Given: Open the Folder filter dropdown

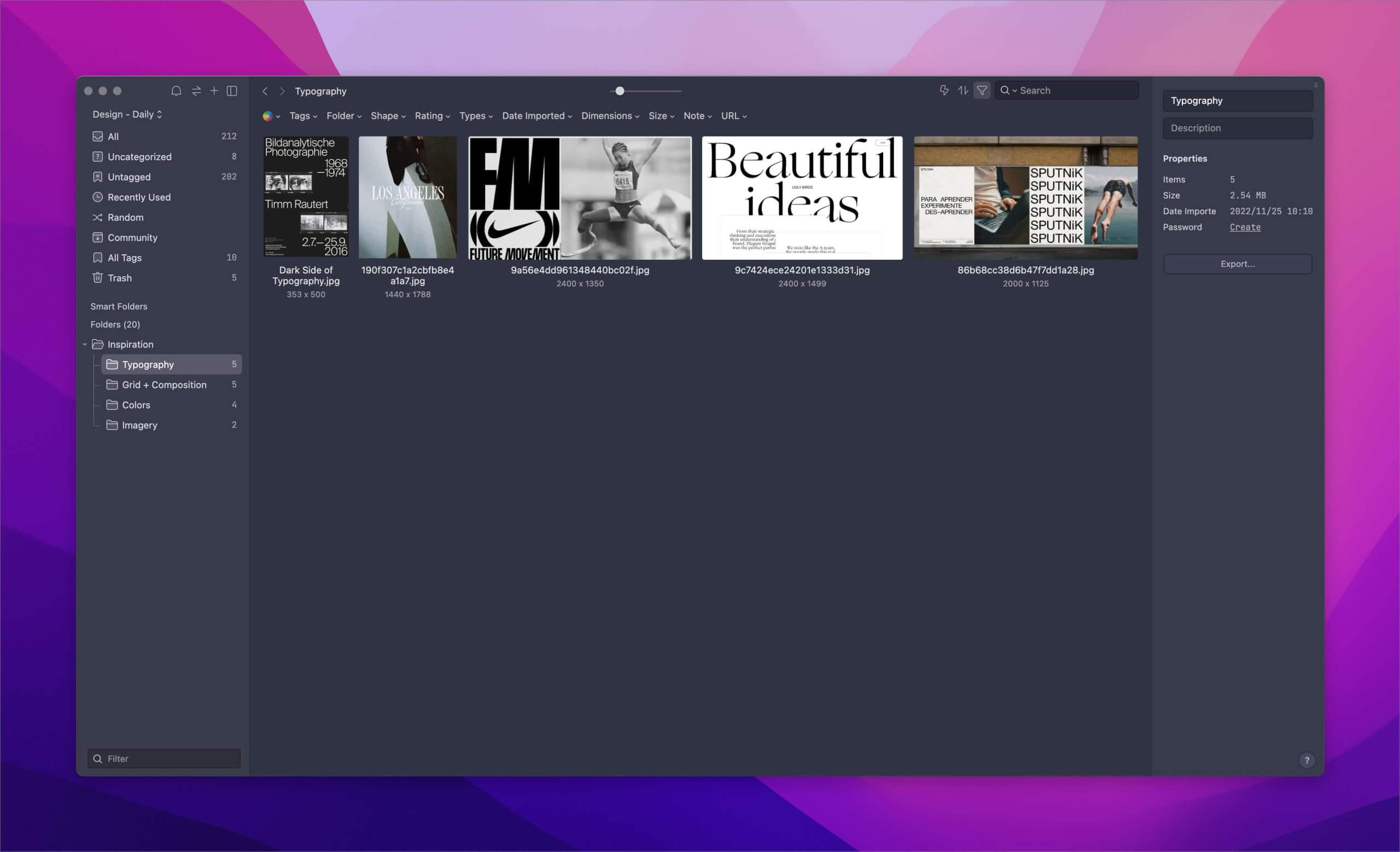Looking at the screenshot, I should (x=344, y=116).
